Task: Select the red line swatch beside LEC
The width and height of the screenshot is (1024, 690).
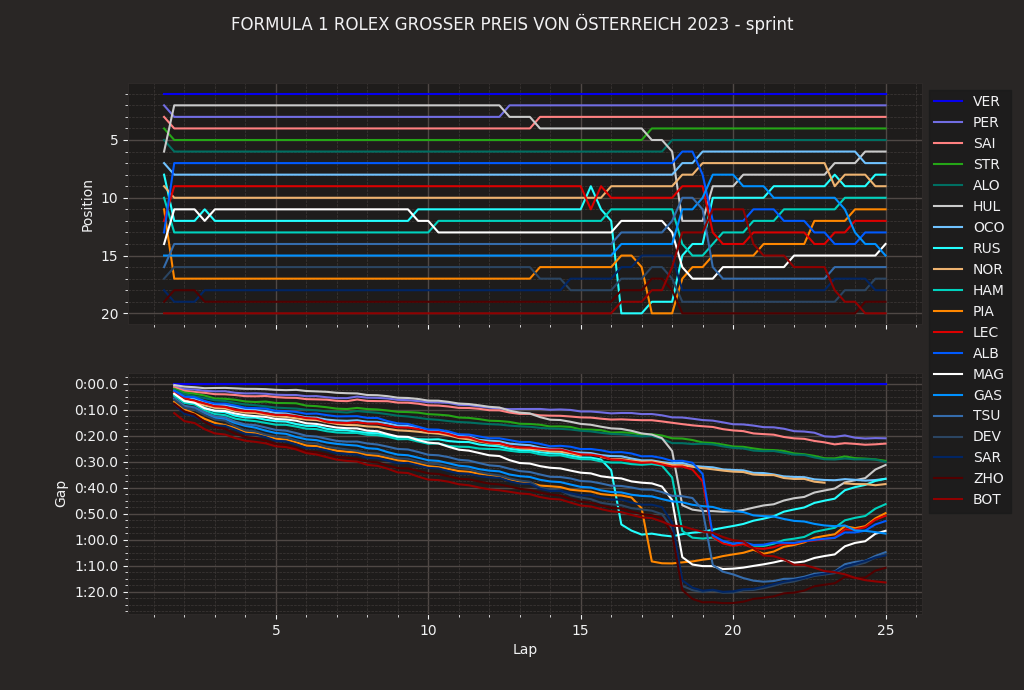Action: tap(948, 332)
